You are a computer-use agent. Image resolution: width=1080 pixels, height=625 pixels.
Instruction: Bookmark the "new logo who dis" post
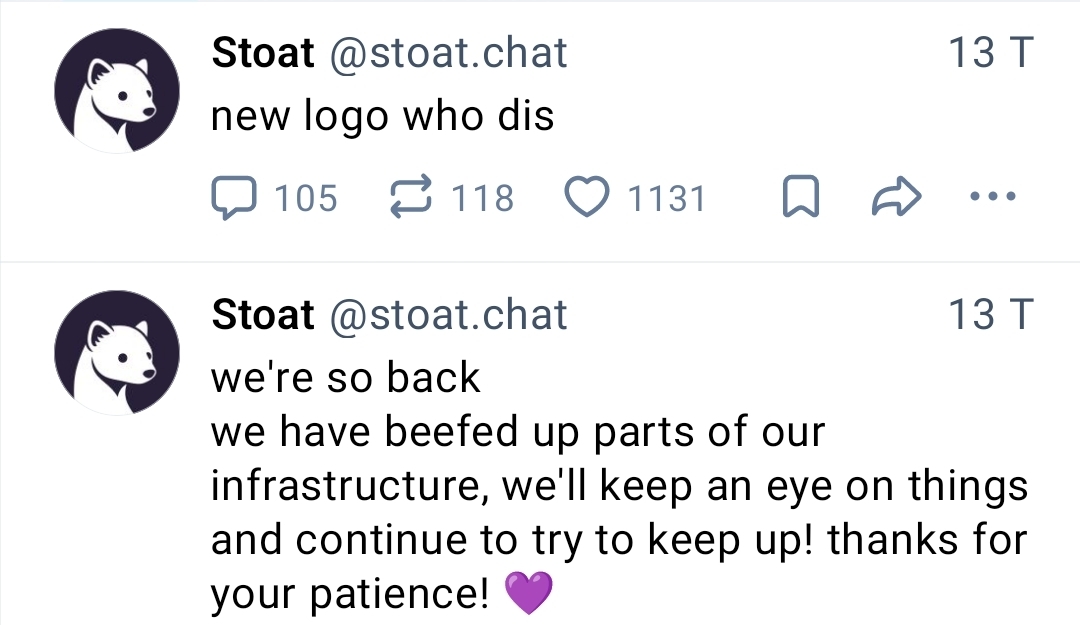(x=796, y=197)
